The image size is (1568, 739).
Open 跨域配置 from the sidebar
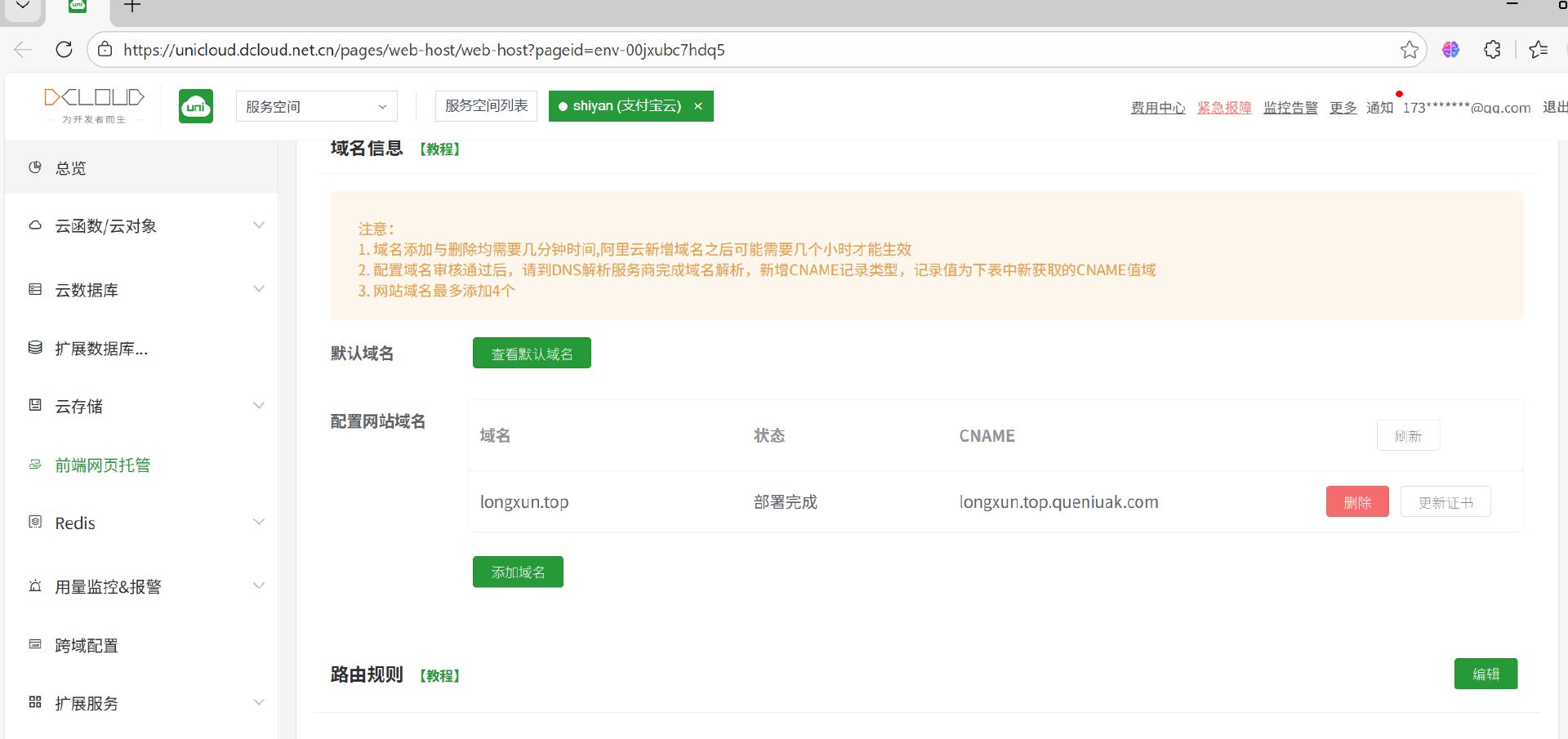[87, 646]
